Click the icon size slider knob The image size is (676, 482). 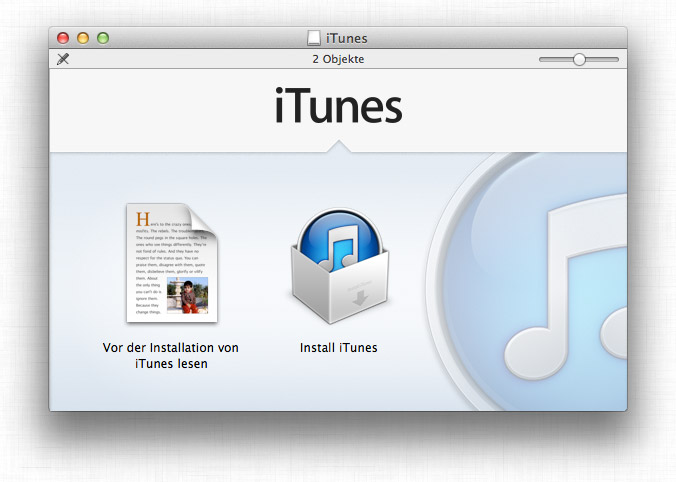(579, 60)
